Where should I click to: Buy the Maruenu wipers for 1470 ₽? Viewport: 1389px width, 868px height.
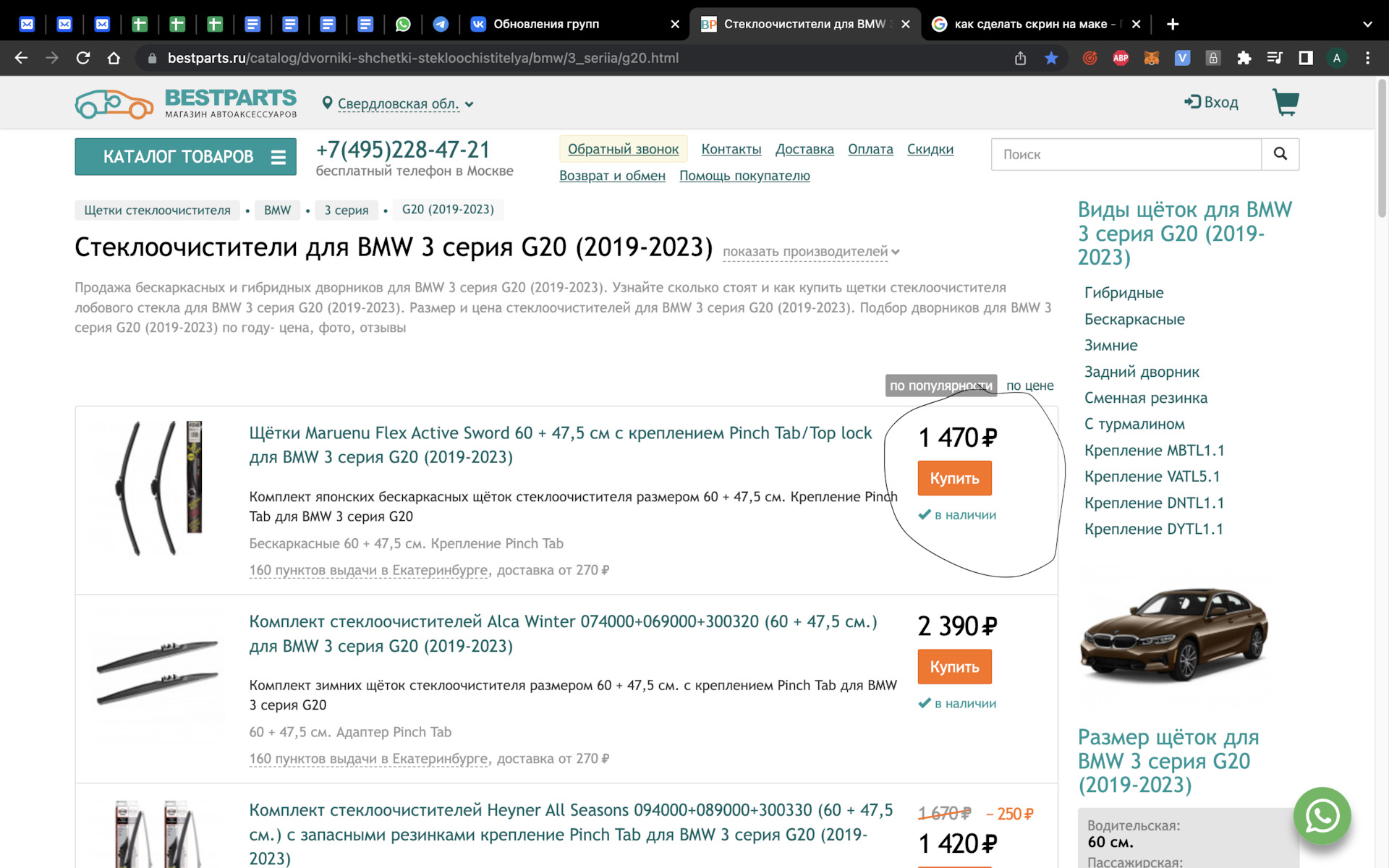[954, 478]
